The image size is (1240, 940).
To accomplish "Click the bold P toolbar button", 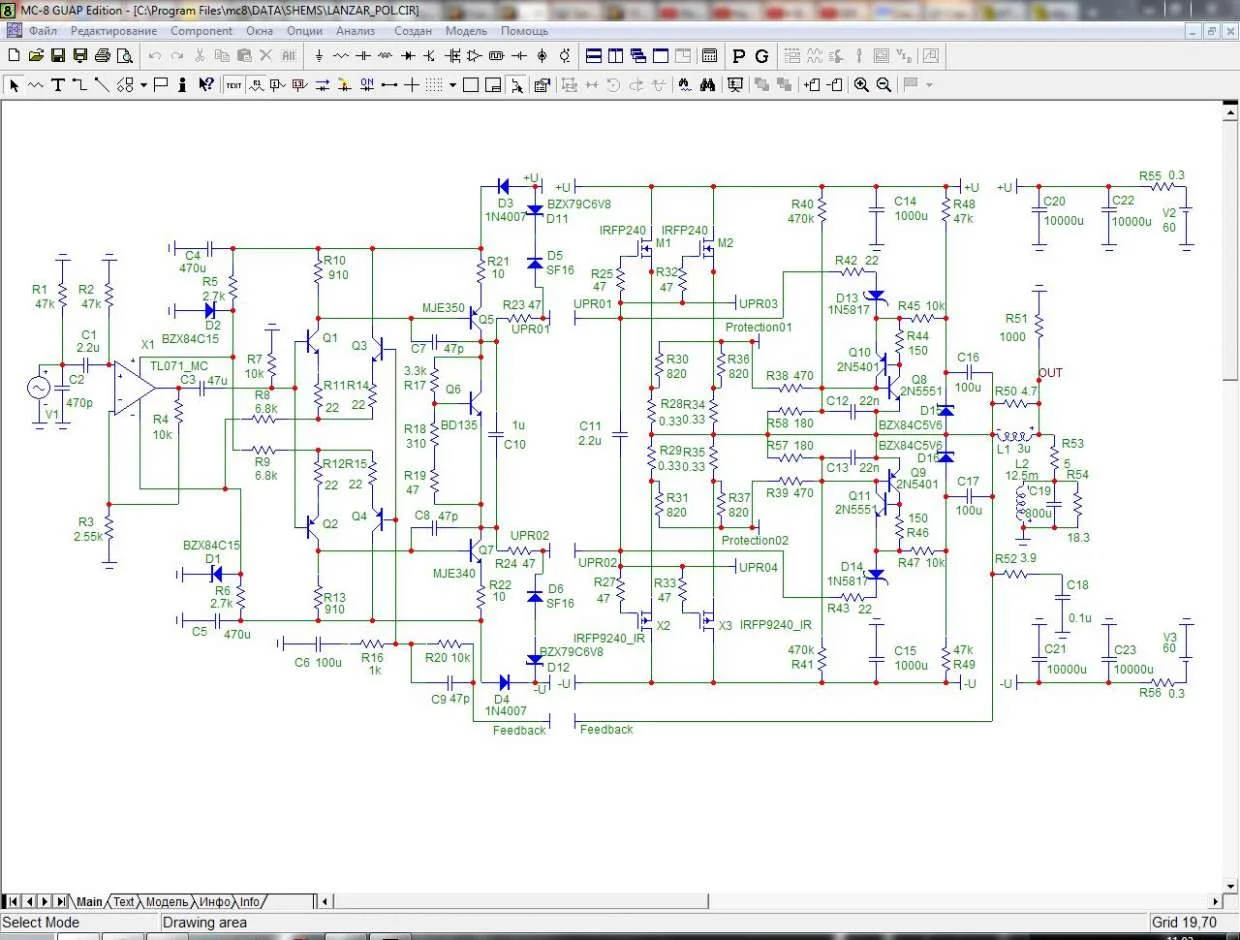I will [739, 56].
